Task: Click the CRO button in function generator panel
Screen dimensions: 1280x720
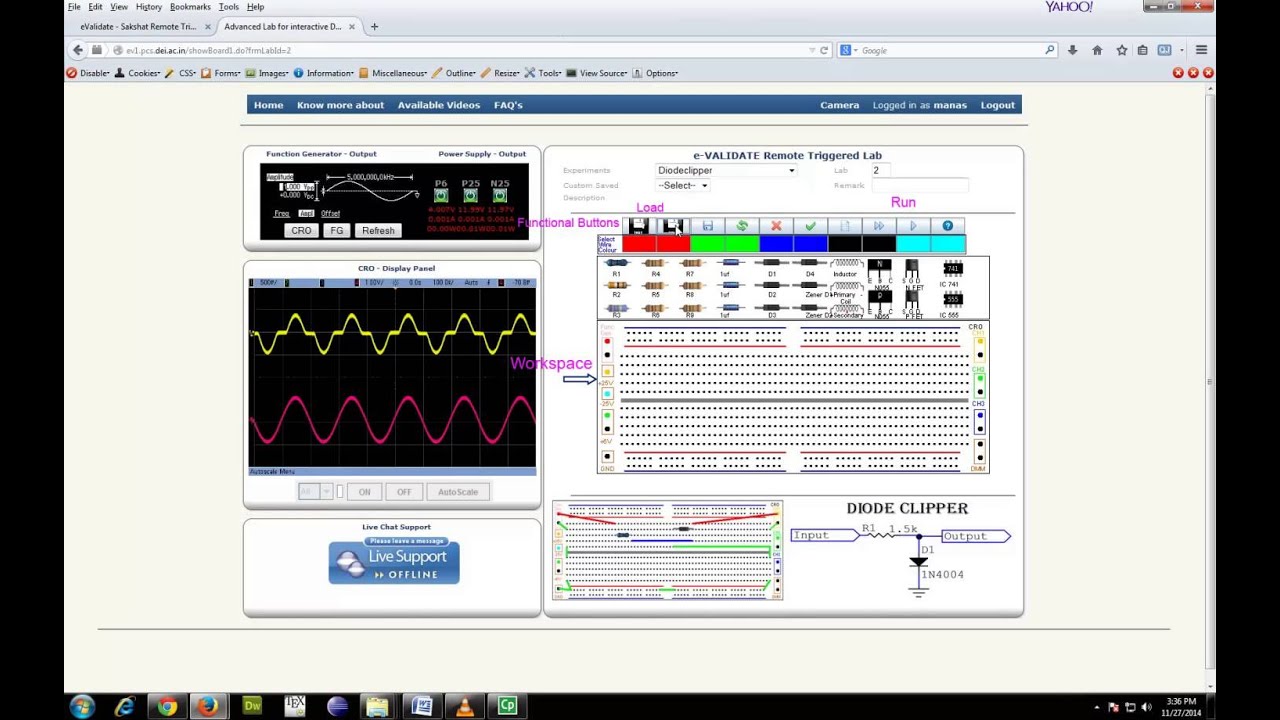Action: click(301, 231)
